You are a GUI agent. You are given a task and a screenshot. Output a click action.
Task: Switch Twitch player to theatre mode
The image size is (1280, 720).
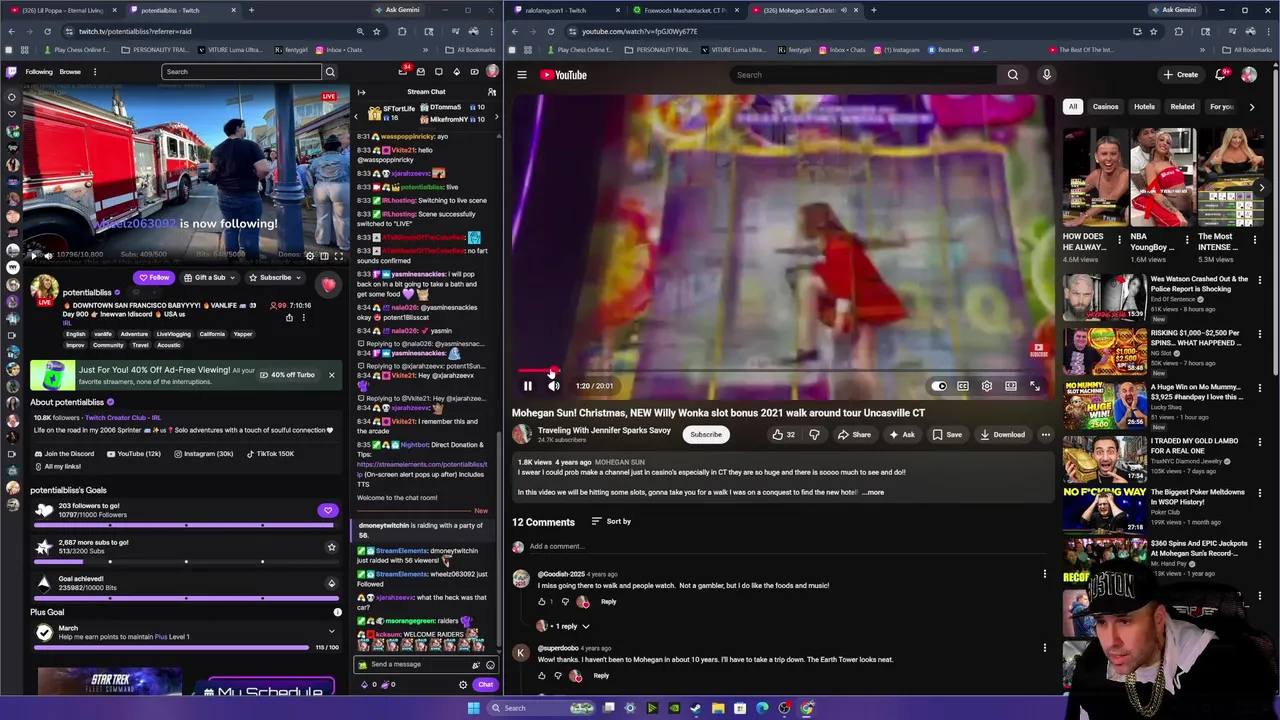pos(324,255)
